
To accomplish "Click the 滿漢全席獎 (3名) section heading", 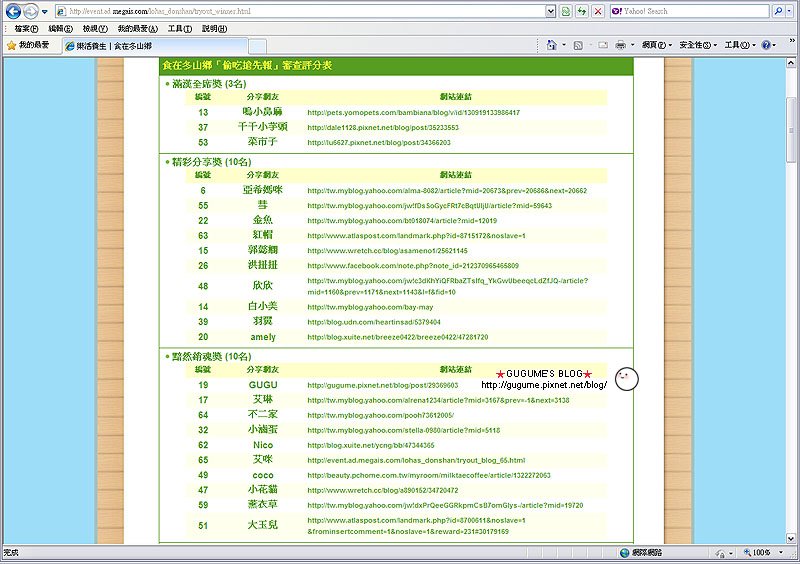I will coord(209,84).
